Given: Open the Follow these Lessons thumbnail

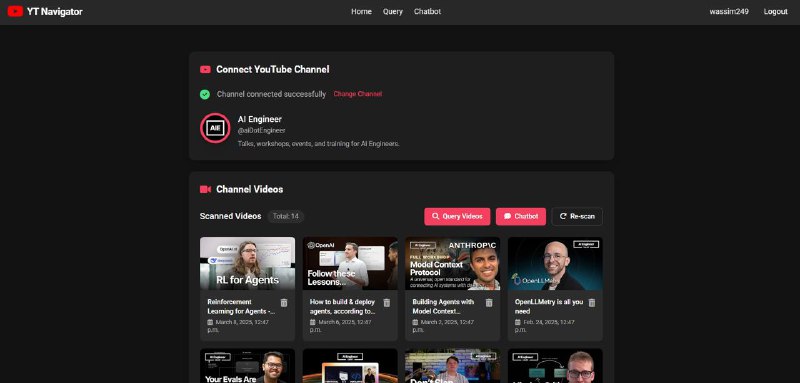Looking at the screenshot, I should coord(350,263).
